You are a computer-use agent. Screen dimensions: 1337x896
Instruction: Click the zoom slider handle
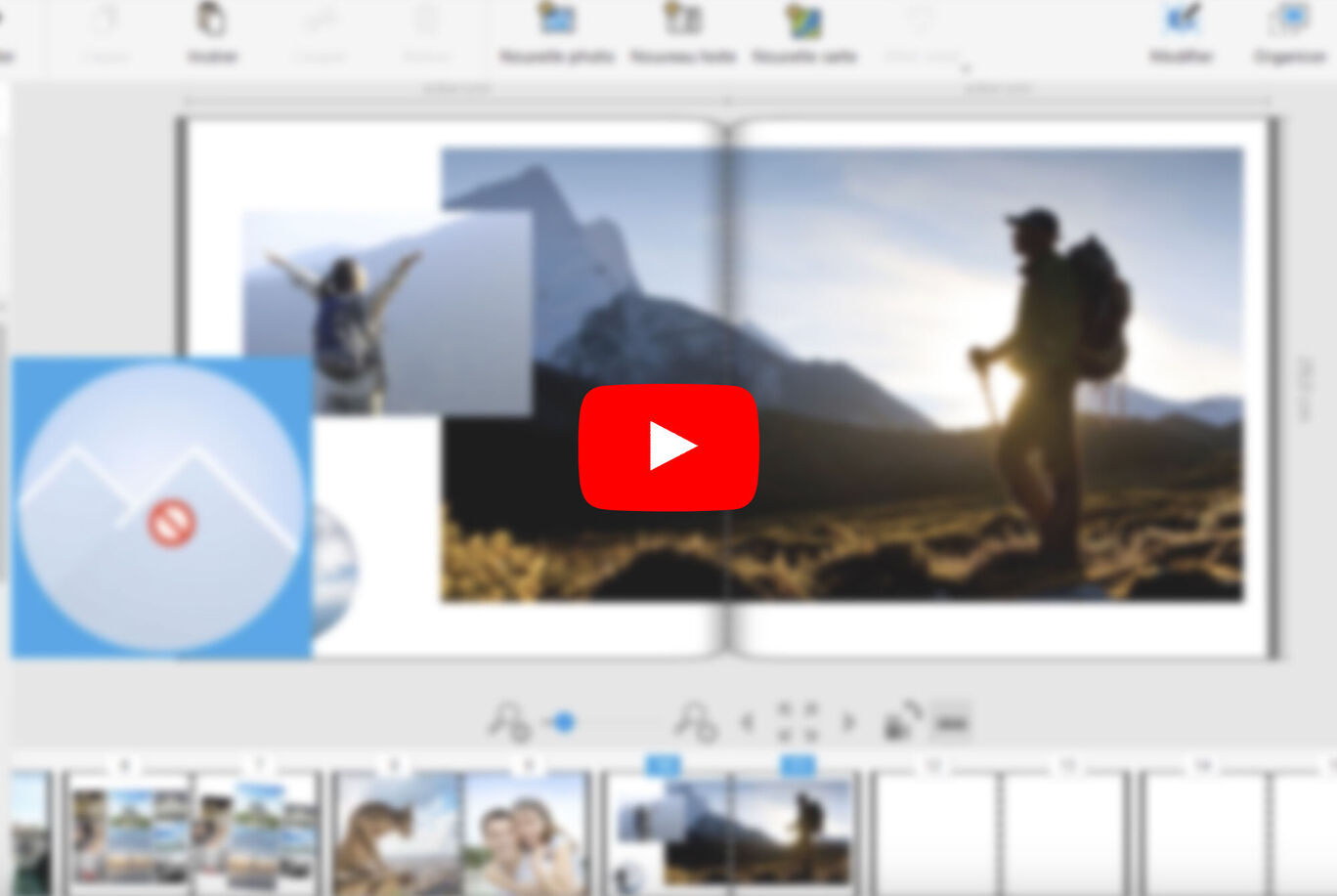(563, 722)
